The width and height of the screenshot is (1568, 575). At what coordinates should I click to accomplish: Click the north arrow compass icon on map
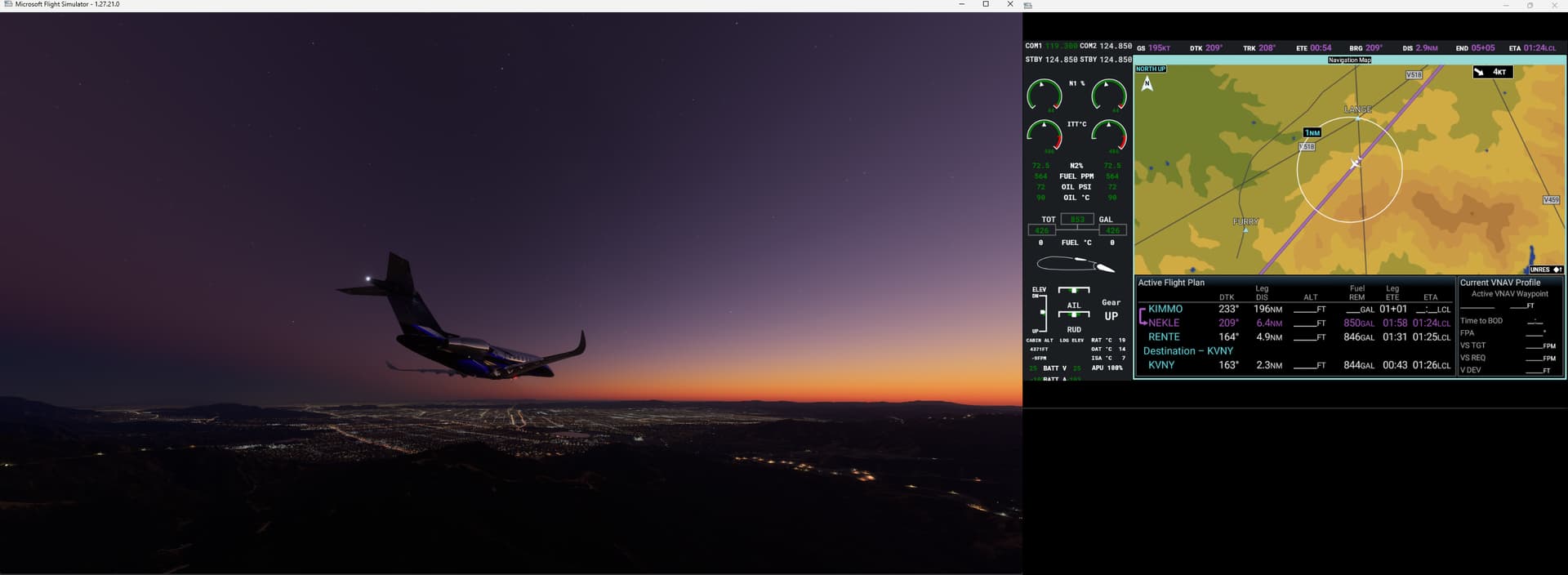(1147, 83)
